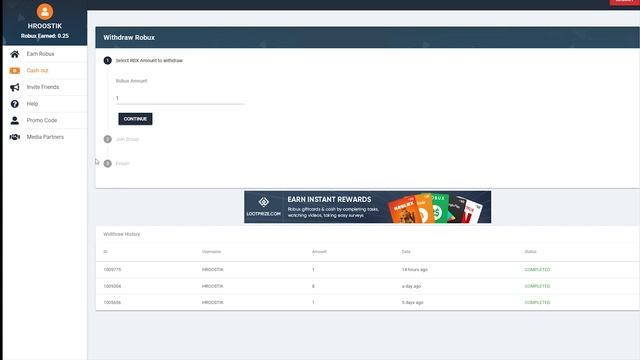Click date '14 hours ago'

[x=415, y=270]
